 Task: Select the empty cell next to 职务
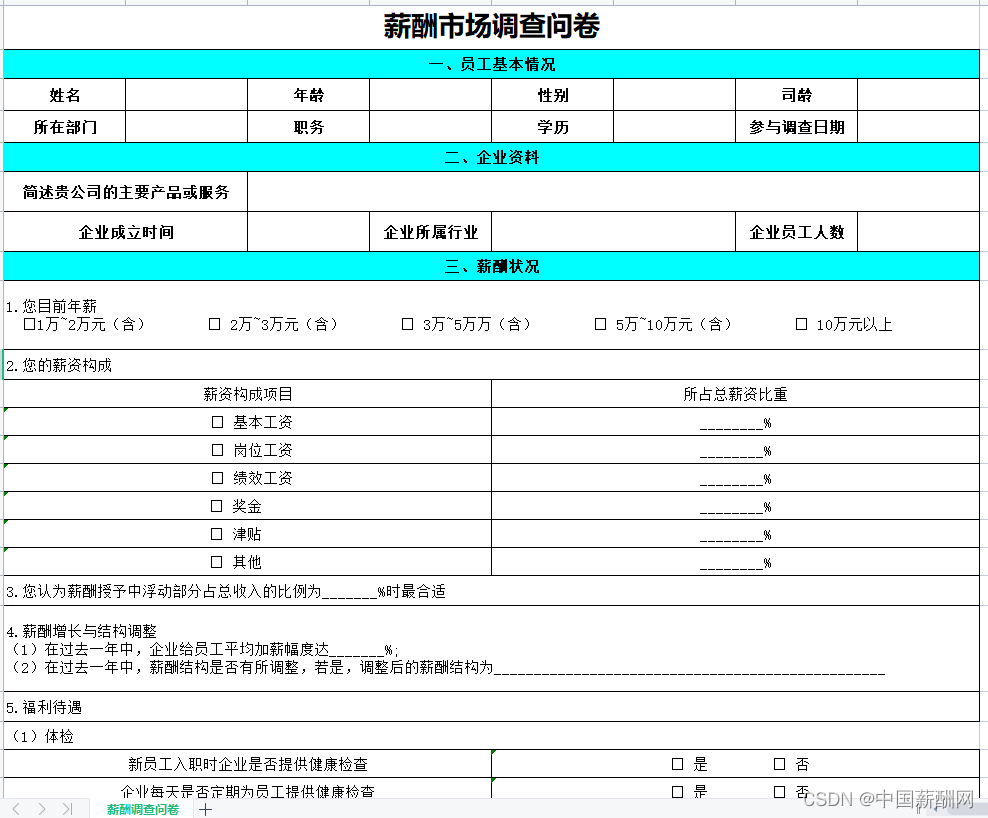[x=430, y=127]
